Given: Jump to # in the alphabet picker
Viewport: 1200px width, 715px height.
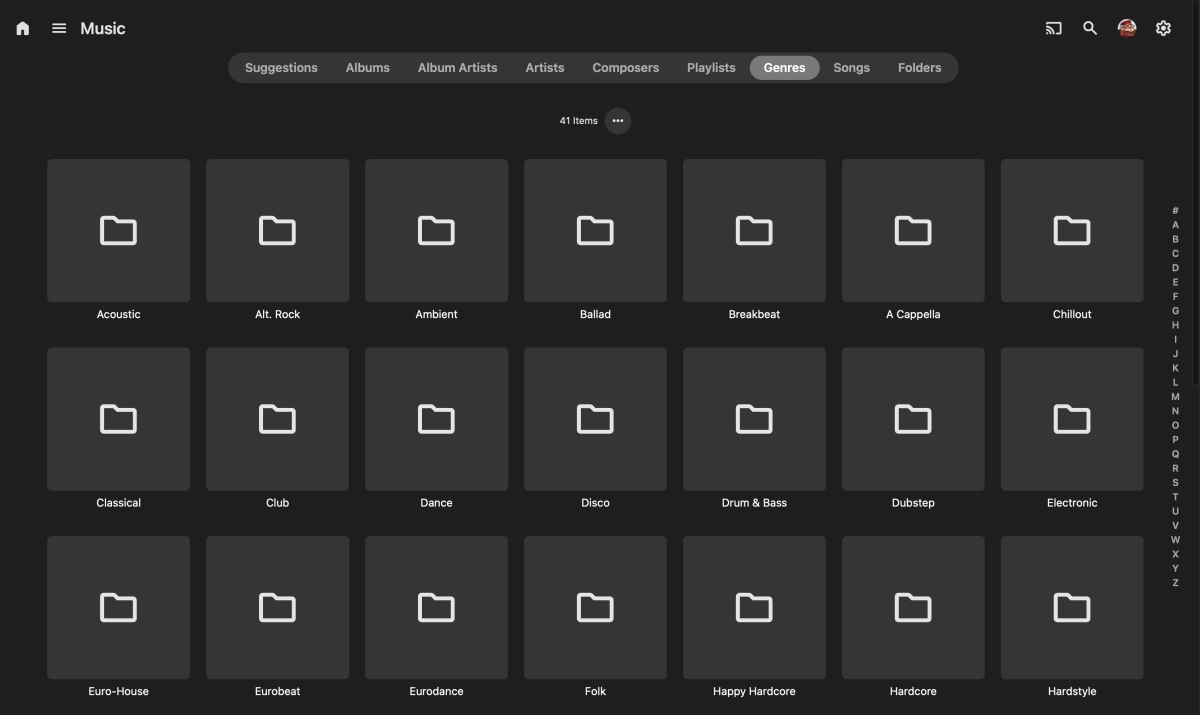Looking at the screenshot, I should [1175, 211].
